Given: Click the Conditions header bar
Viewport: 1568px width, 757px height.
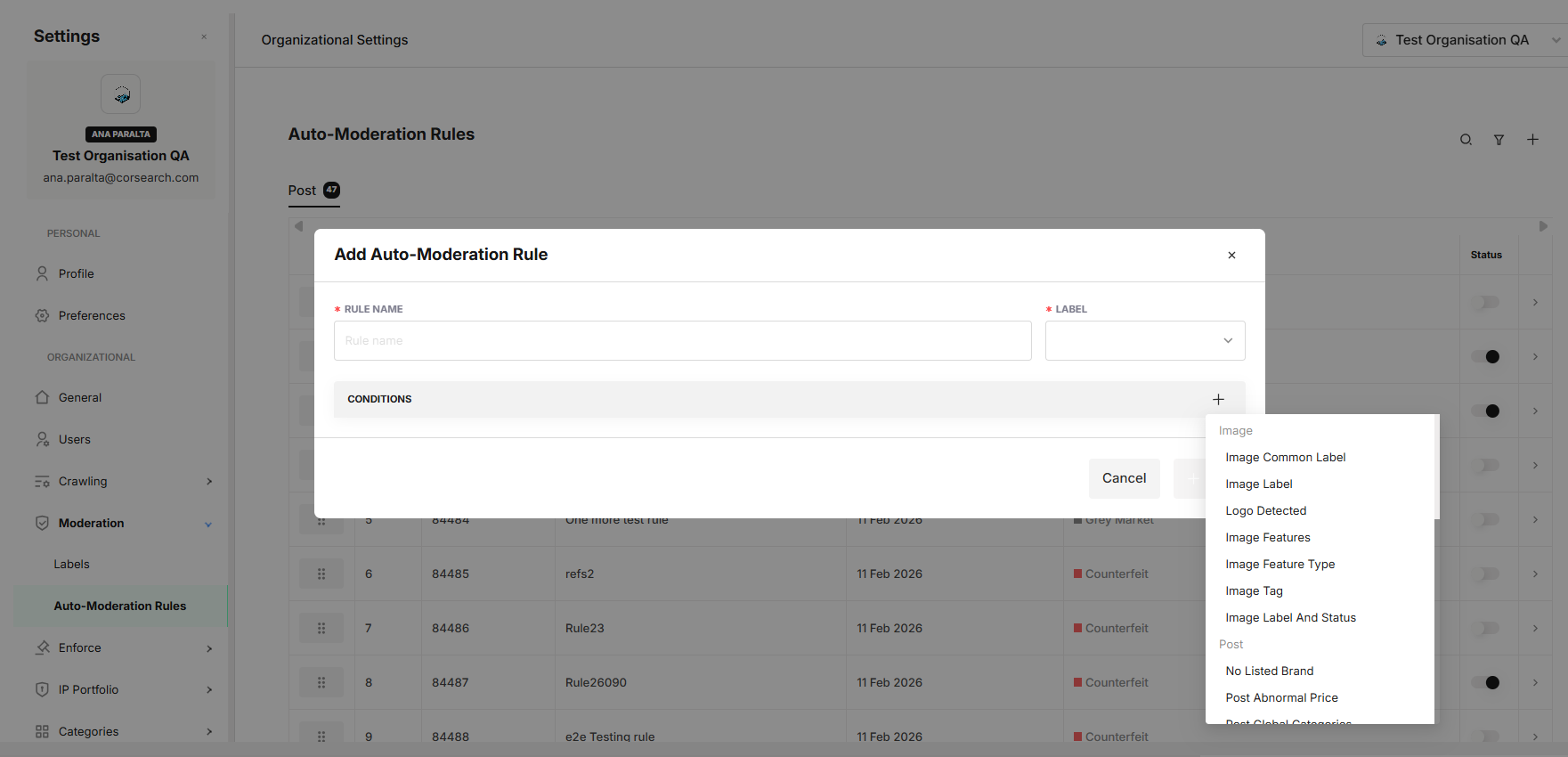Looking at the screenshot, I should click(789, 399).
